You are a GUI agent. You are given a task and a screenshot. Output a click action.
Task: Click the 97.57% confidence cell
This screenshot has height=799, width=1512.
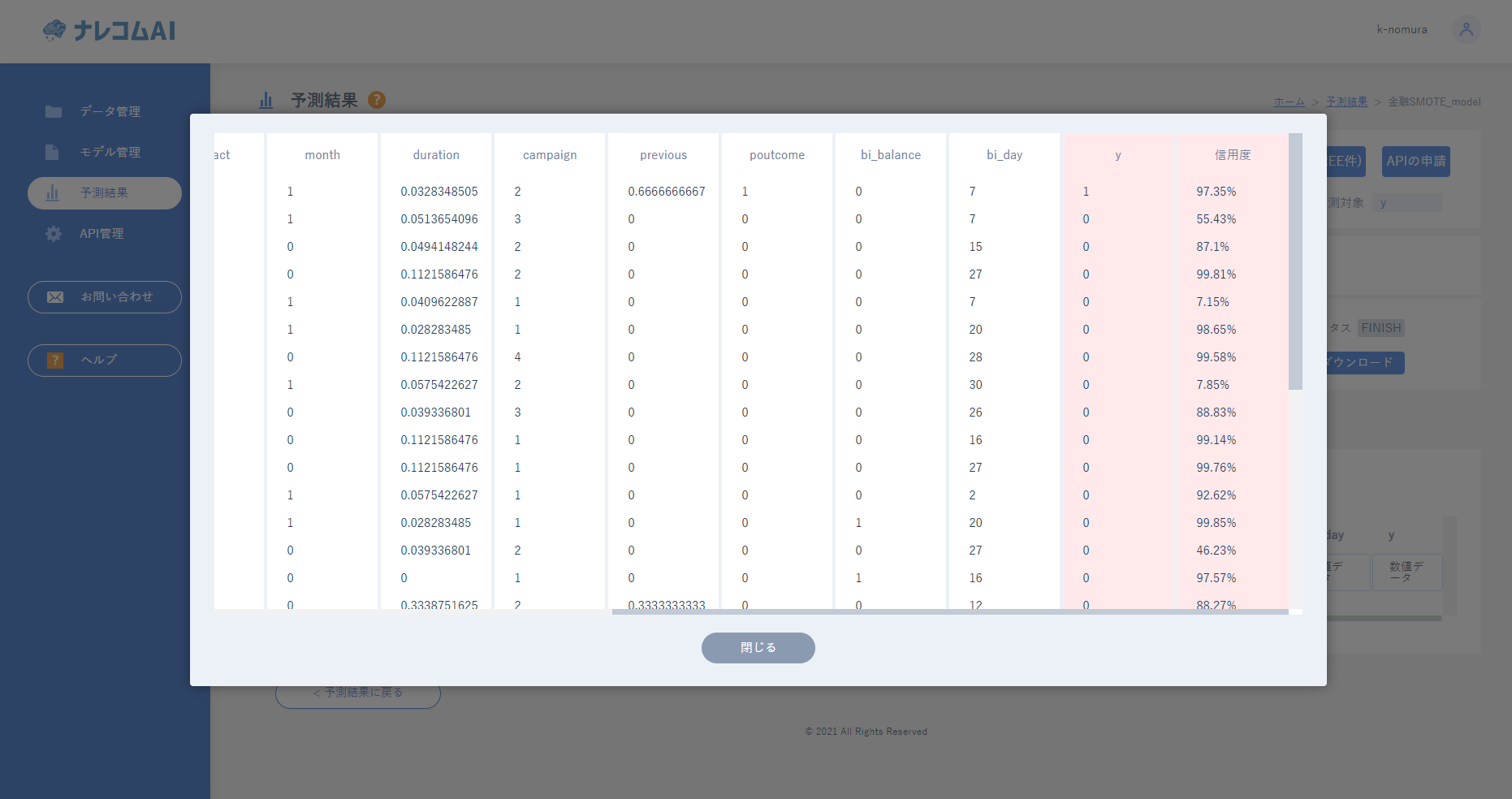[1216, 578]
